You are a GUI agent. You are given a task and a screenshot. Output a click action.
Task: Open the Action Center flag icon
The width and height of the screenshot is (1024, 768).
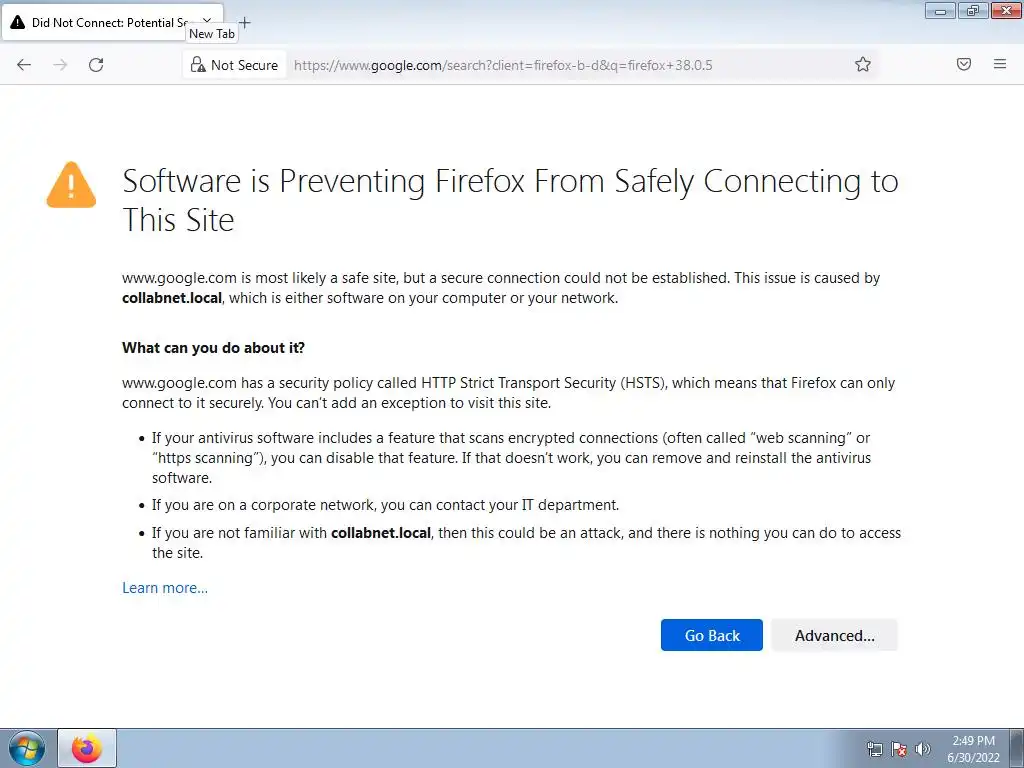pyautogui.click(x=899, y=749)
